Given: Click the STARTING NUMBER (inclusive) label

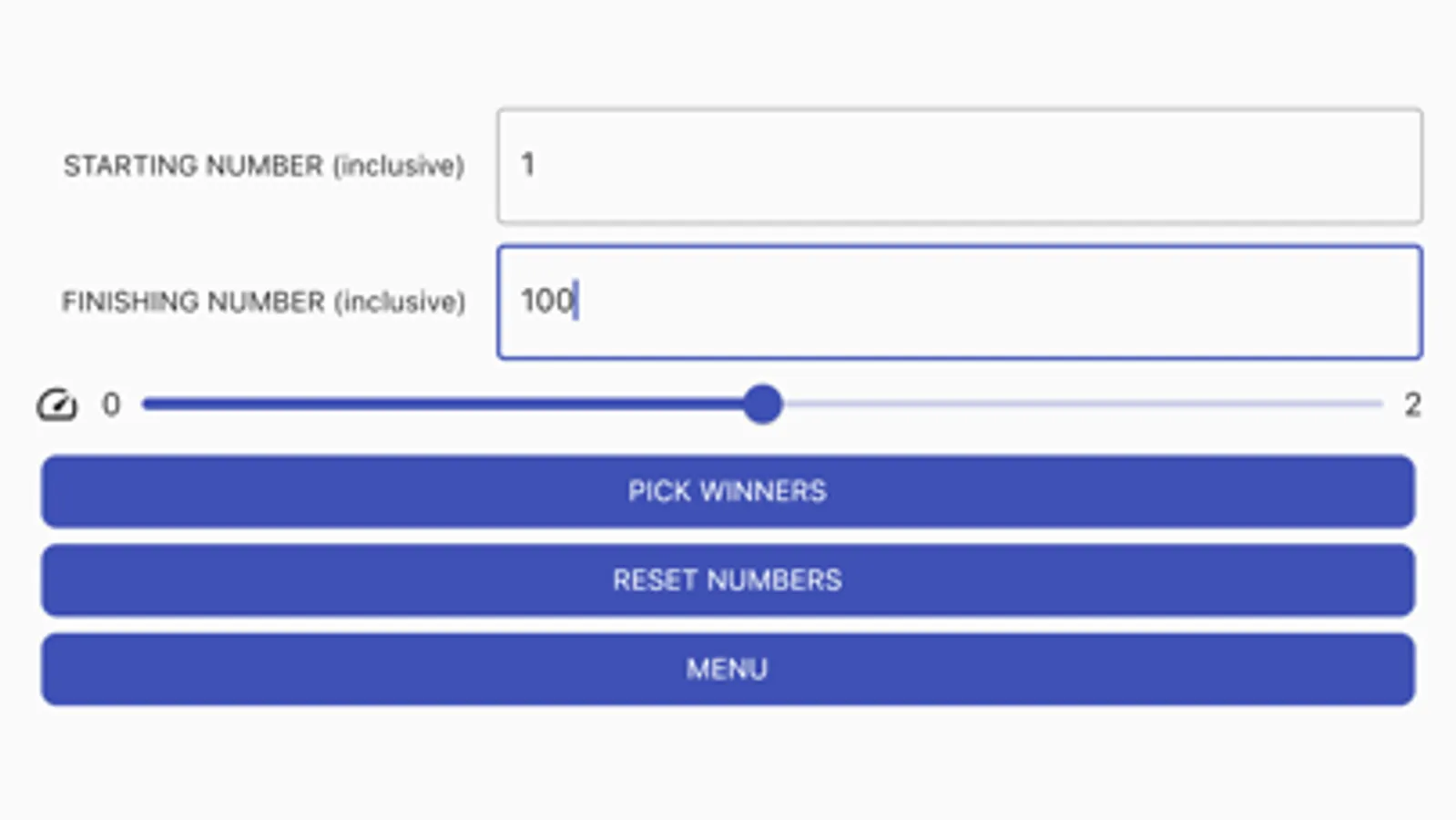Looking at the screenshot, I should click(263, 166).
